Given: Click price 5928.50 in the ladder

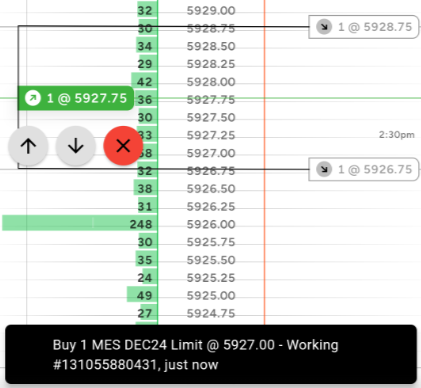Looking at the screenshot, I should click(x=211, y=46).
